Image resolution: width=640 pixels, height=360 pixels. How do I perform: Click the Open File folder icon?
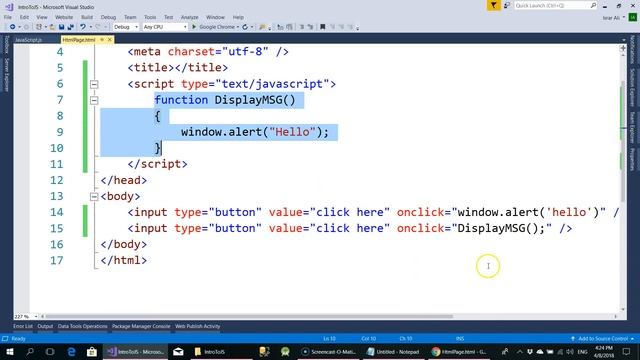[x=52, y=27]
